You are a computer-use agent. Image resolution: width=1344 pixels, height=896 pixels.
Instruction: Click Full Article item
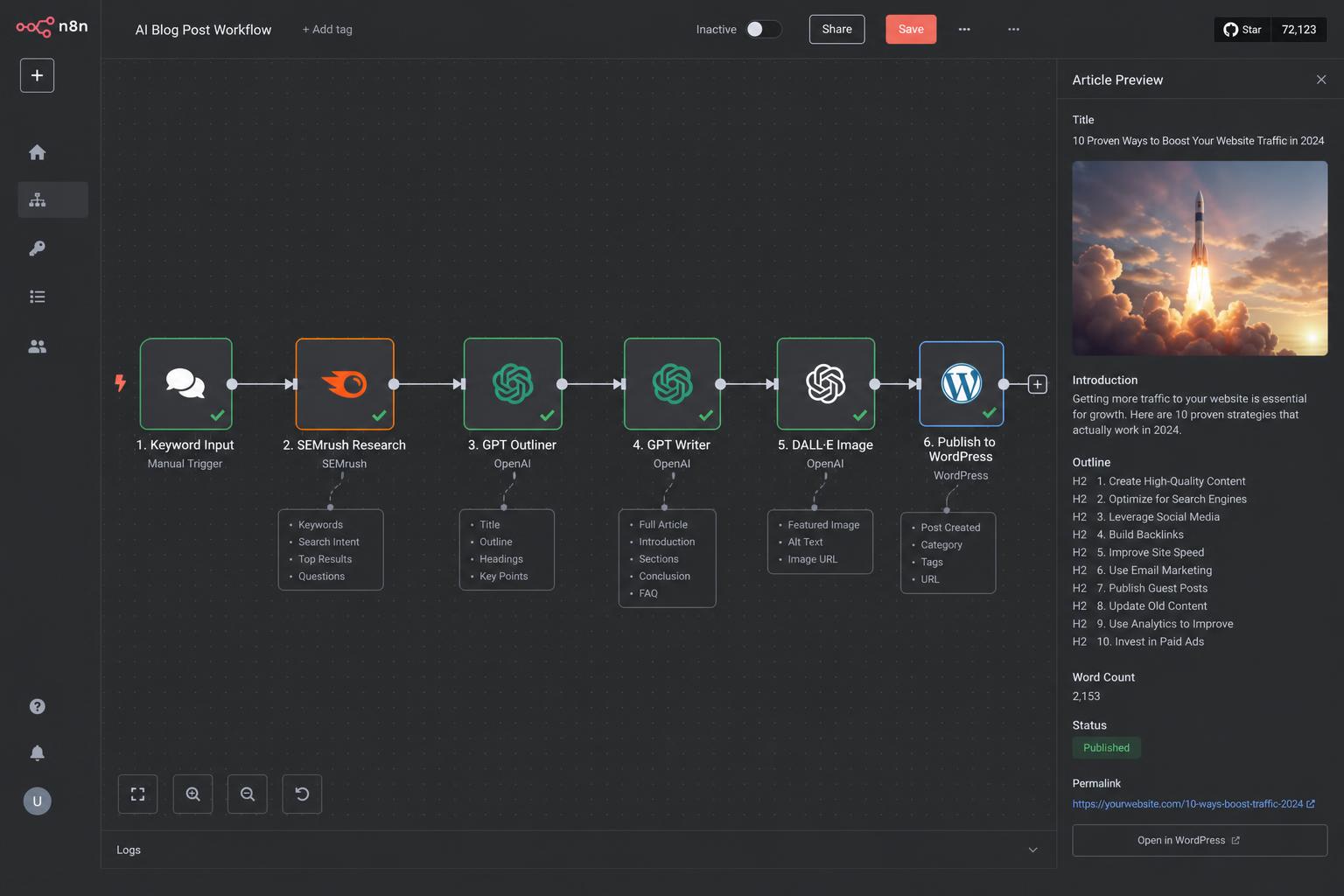[x=663, y=524]
